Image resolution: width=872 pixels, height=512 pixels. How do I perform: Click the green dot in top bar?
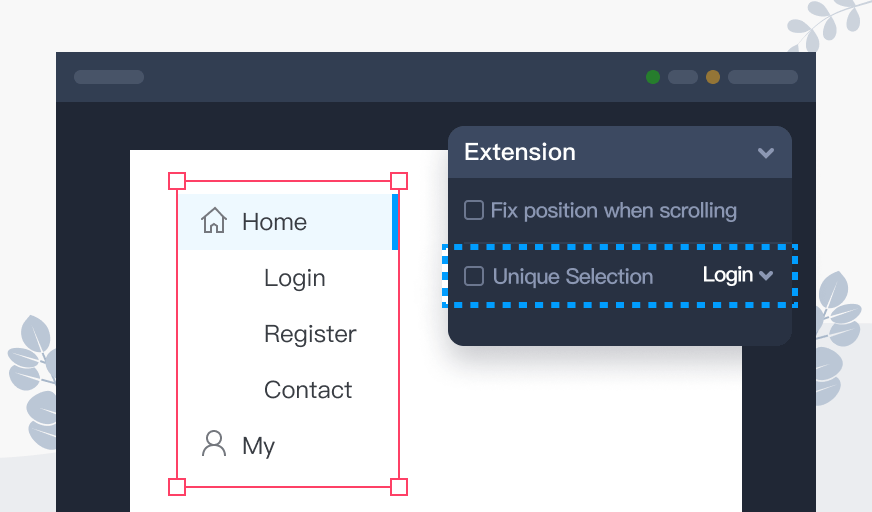(653, 77)
